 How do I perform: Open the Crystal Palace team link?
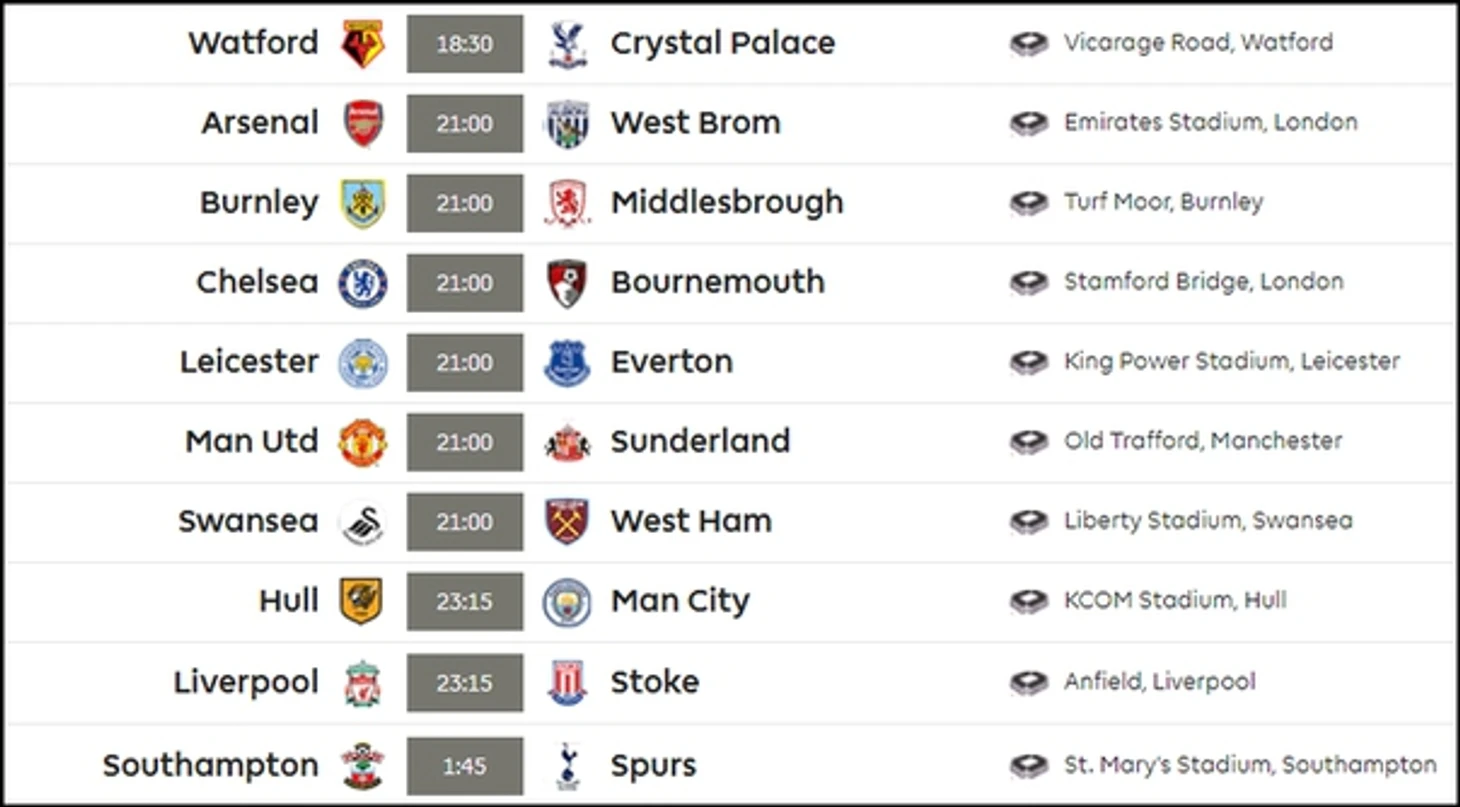(x=722, y=43)
